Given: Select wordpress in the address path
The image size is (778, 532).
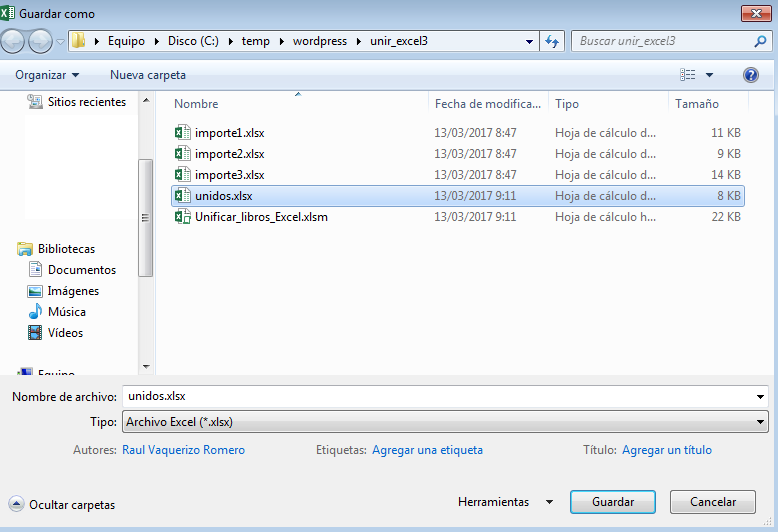Looking at the screenshot, I should pyautogui.click(x=320, y=41).
